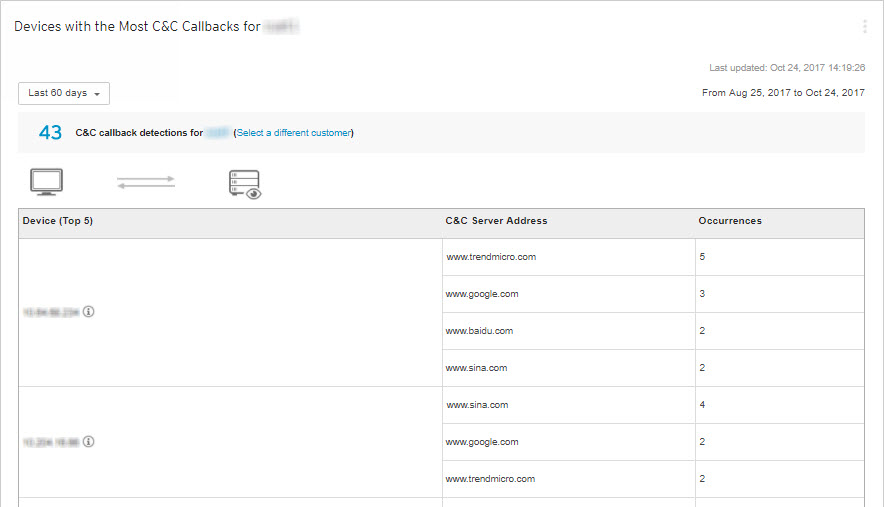The height and width of the screenshot is (507, 884).
Task: Click the computer monitor icon above the table
Action: pos(47,182)
